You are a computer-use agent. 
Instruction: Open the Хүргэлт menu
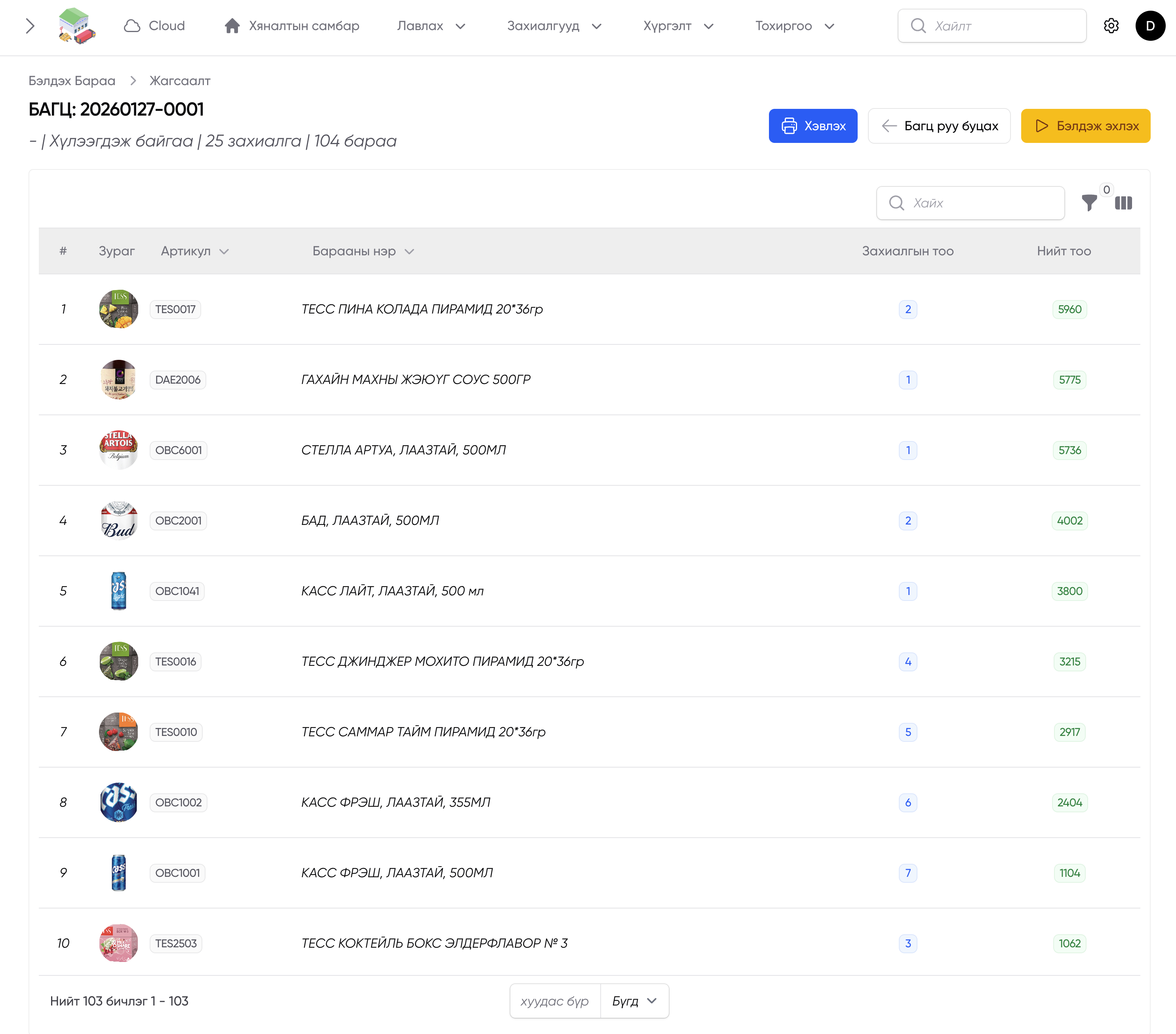coord(678,26)
